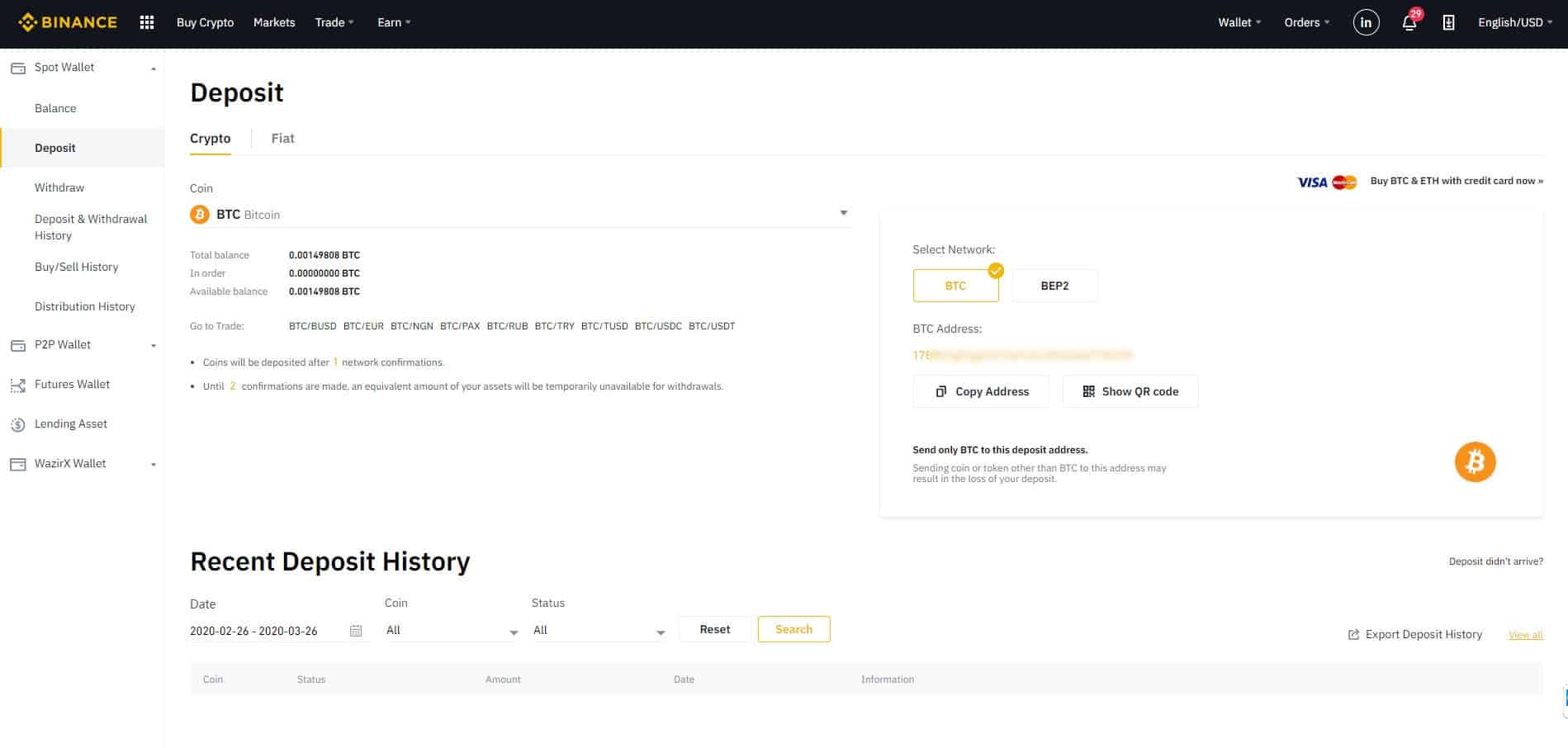
Task: Open the BTC/USDC trading pair
Action: (x=658, y=326)
